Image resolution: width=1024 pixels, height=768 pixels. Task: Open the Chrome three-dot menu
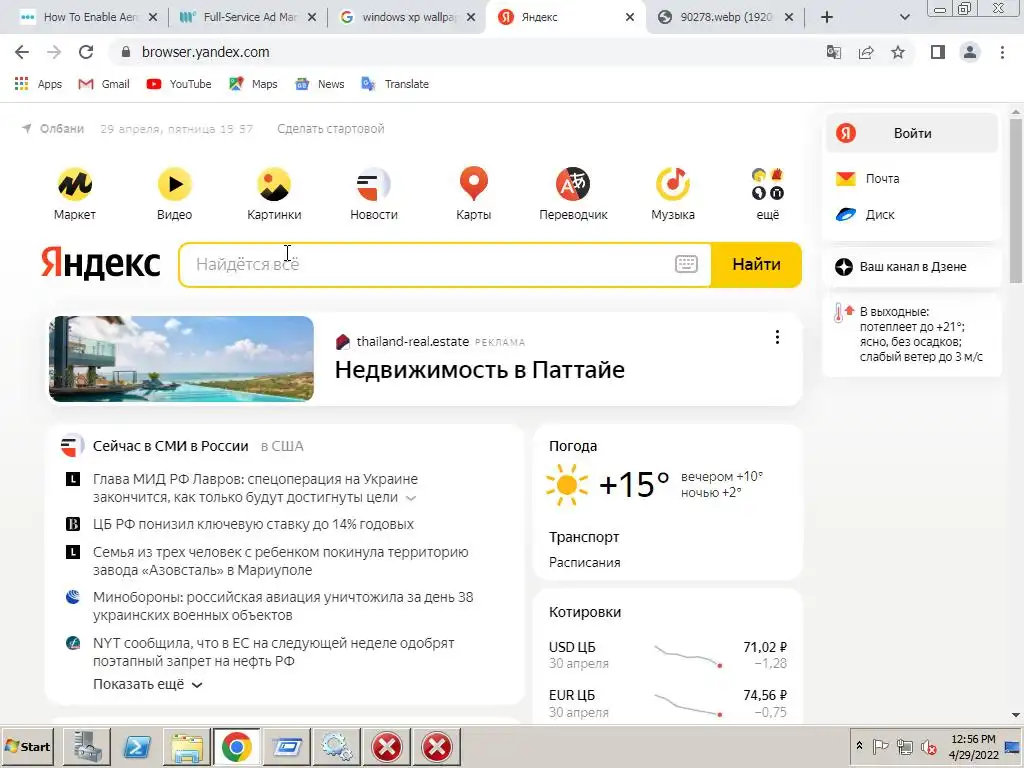pyautogui.click(x=1002, y=52)
